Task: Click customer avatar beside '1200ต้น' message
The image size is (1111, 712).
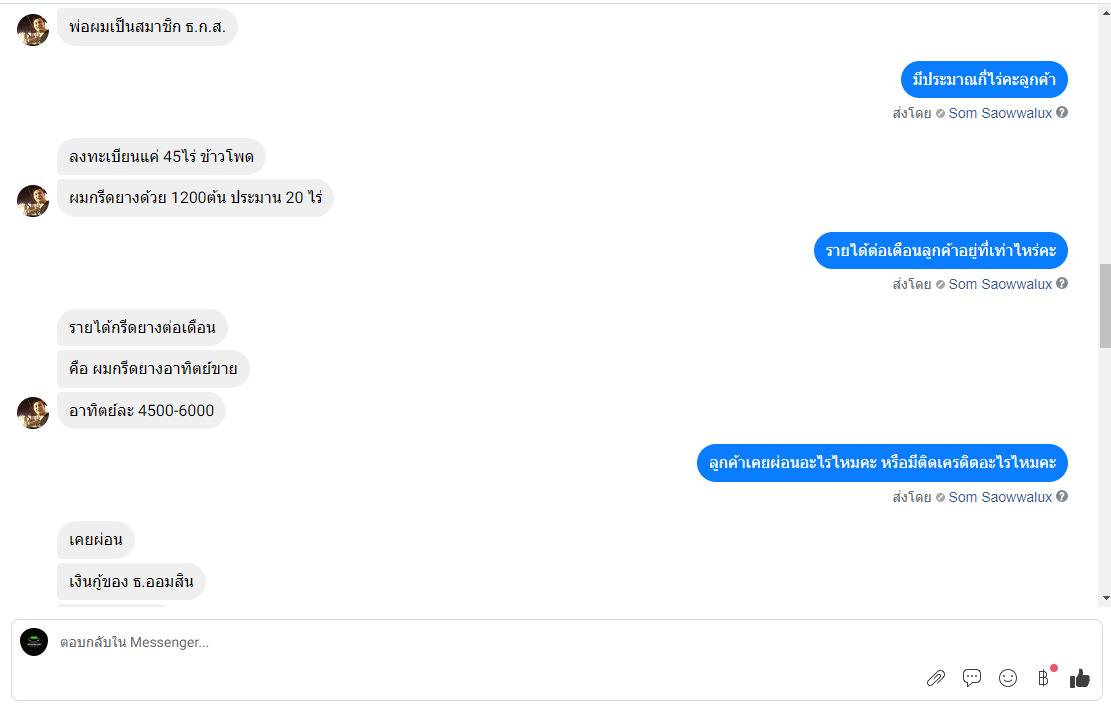Action: pyautogui.click(x=33, y=200)
